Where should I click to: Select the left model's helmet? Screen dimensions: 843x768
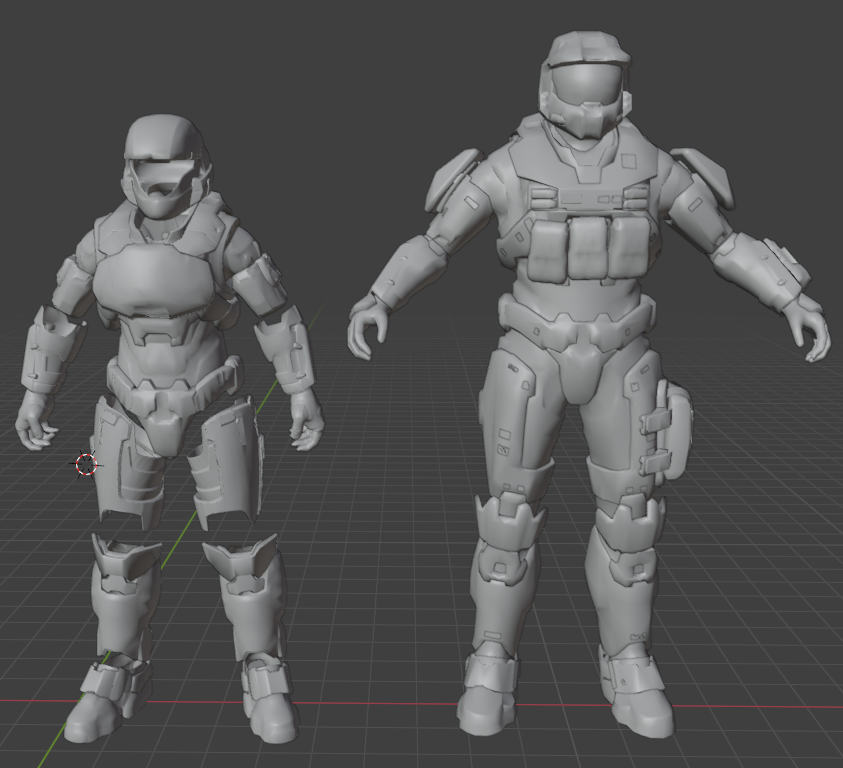click(x=165, y=166)
